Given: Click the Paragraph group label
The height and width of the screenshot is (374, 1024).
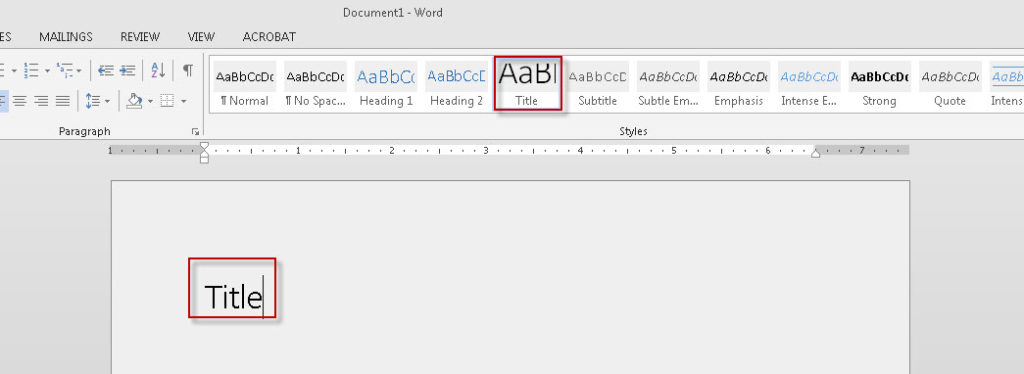Looking at the screenshot, I should [84, 132].
